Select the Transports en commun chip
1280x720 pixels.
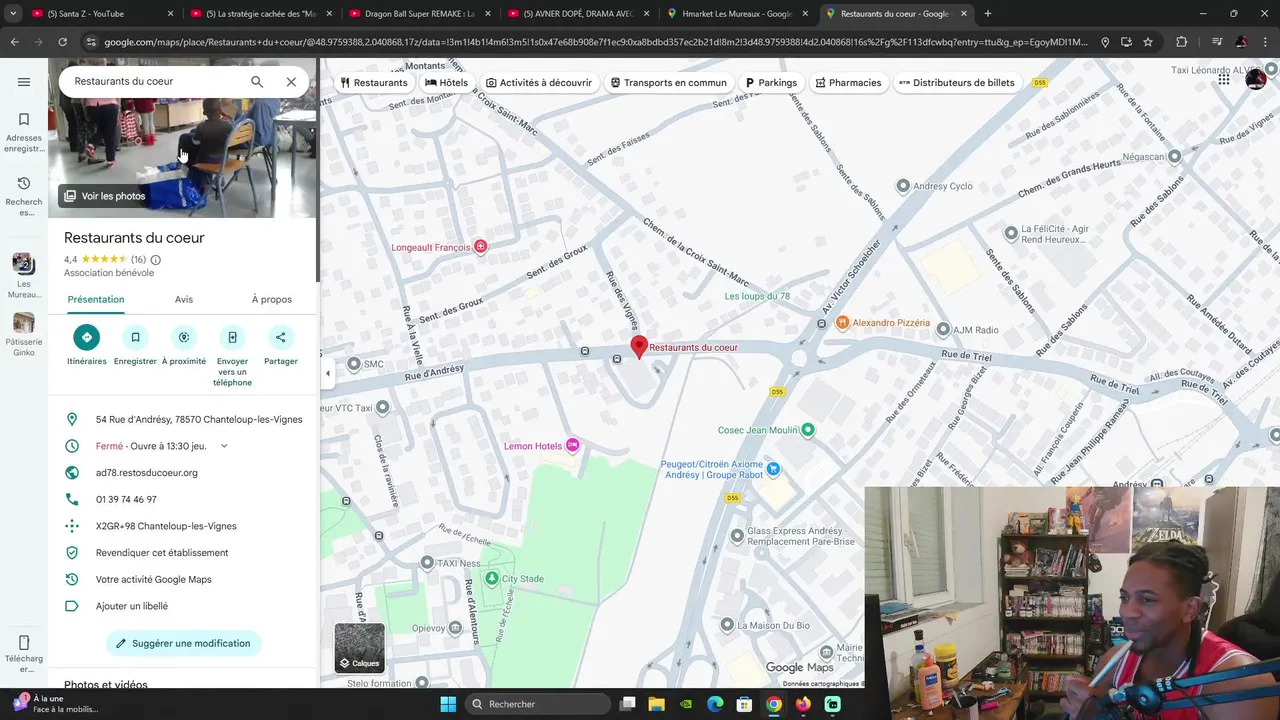coord(669,83)
